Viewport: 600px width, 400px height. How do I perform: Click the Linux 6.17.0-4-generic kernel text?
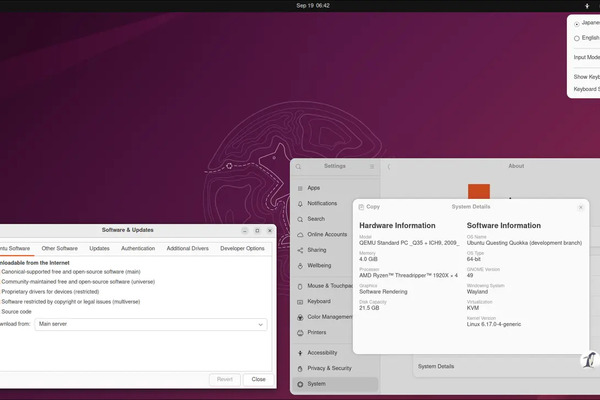coord(494,324)
